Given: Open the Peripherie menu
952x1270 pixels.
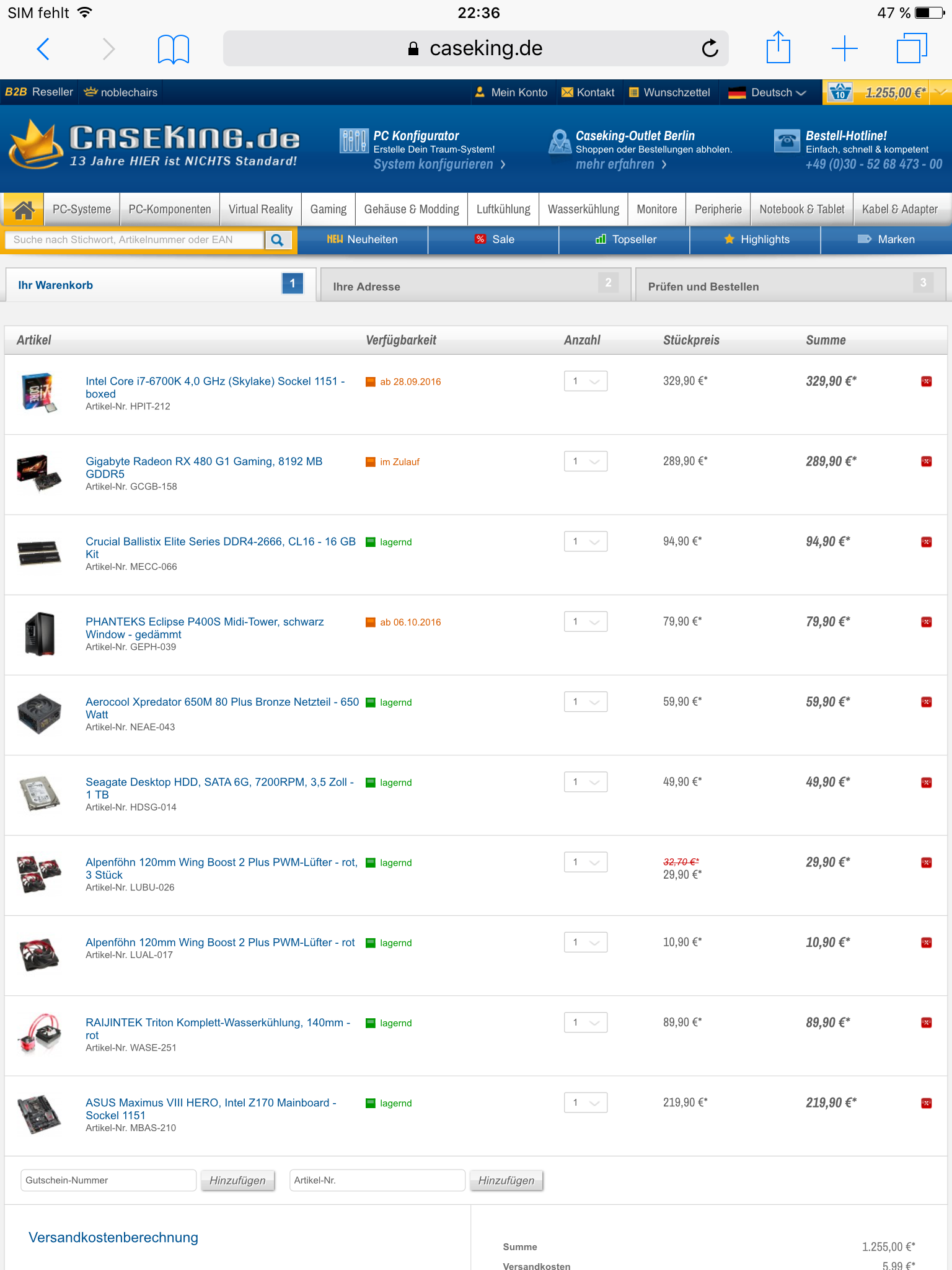Looking at the screenshot, I should [x=718, y=210].
